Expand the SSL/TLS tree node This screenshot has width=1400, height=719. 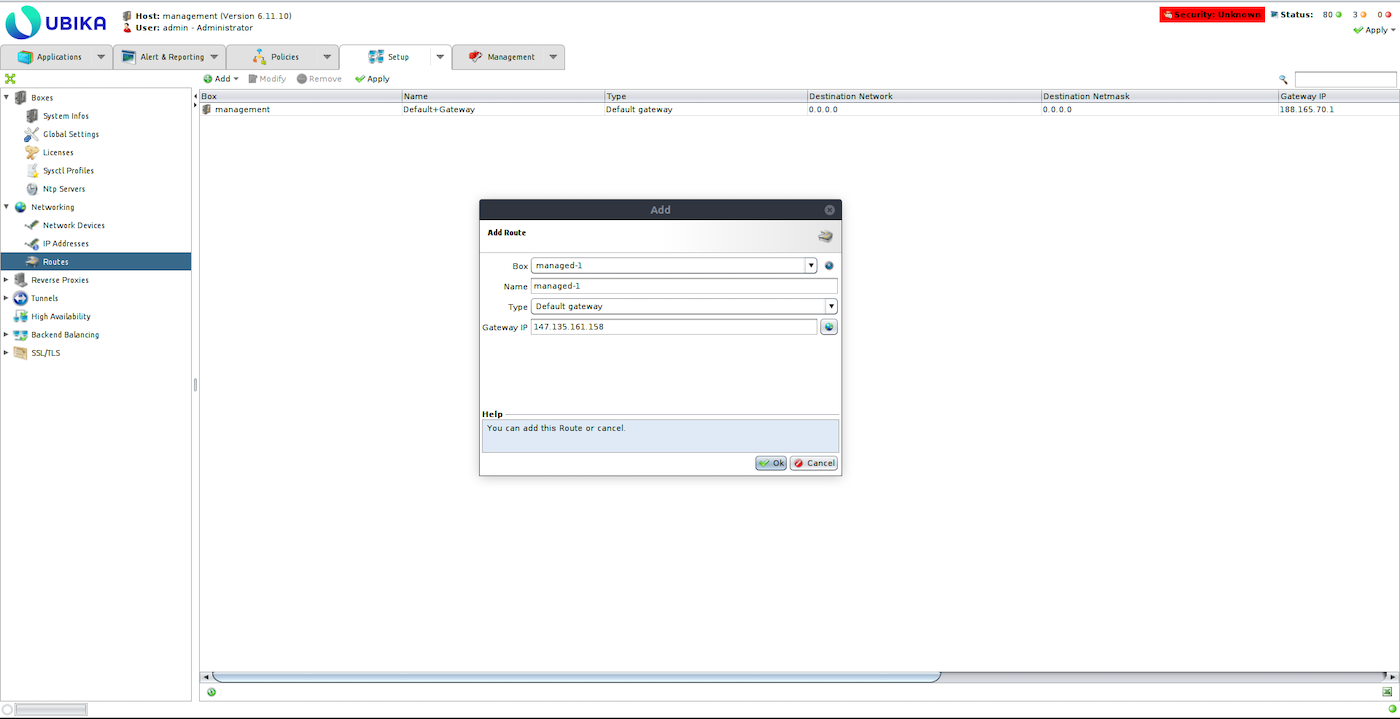click(x=6, y=353)
